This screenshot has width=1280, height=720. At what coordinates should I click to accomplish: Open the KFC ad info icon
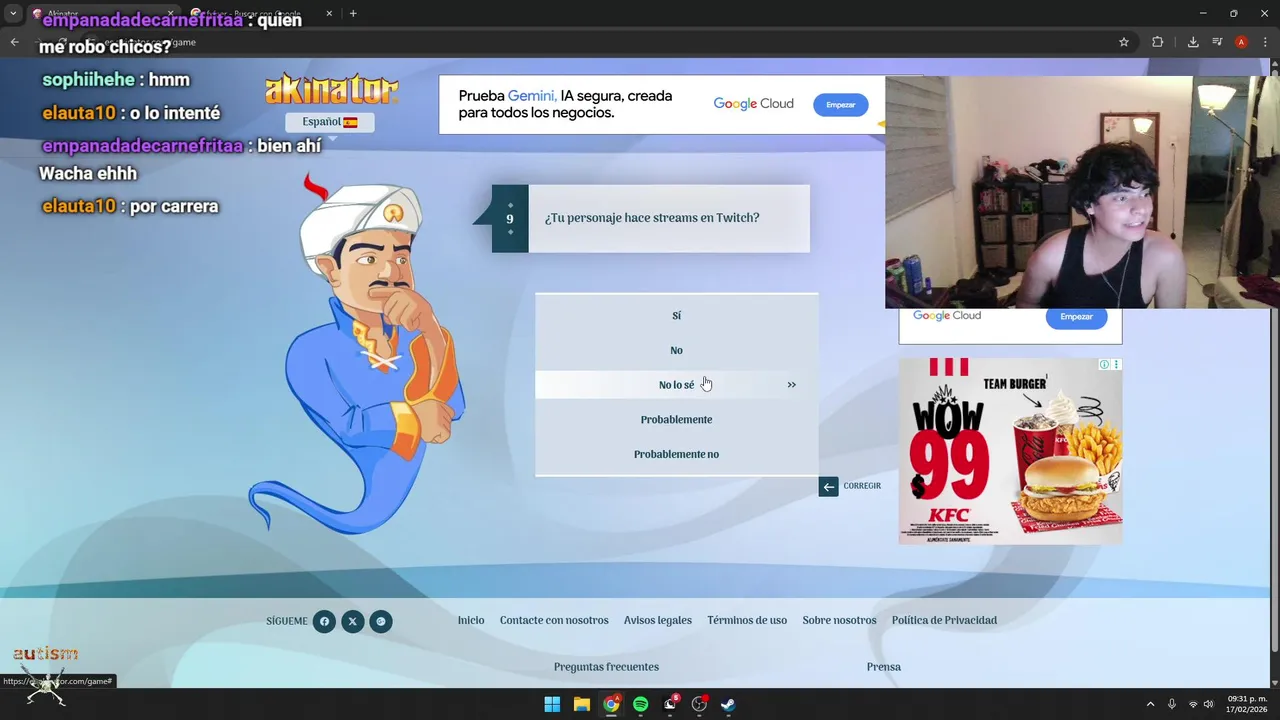point(1105,364)
